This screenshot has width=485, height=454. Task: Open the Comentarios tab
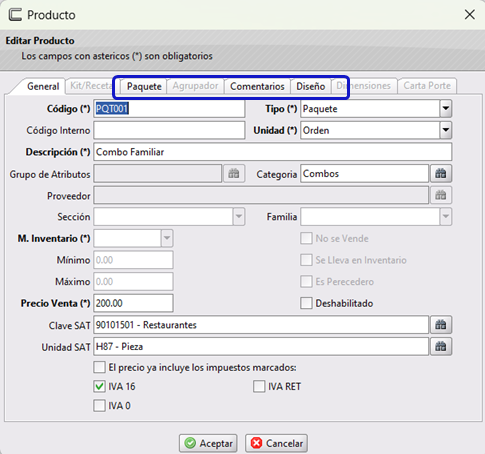[257, 86]
